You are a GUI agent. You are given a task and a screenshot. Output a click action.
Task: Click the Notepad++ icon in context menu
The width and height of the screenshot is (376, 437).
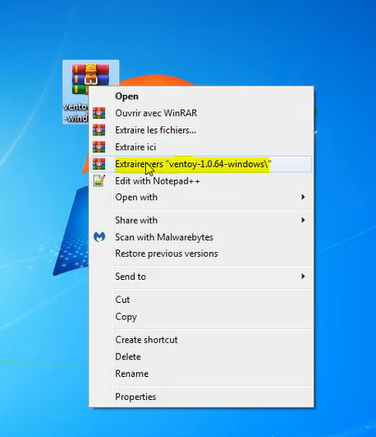[99, 181]
